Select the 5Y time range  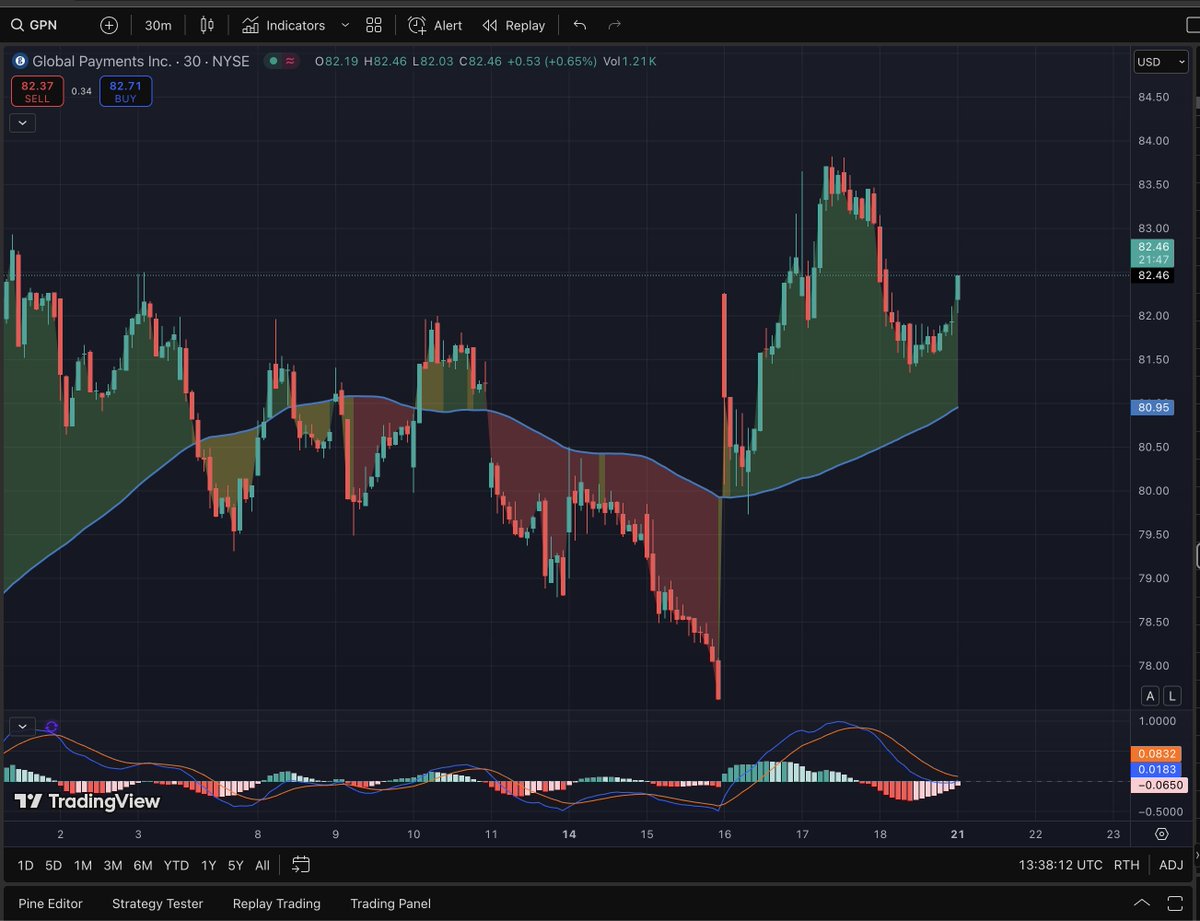click(x=235, y=865)
